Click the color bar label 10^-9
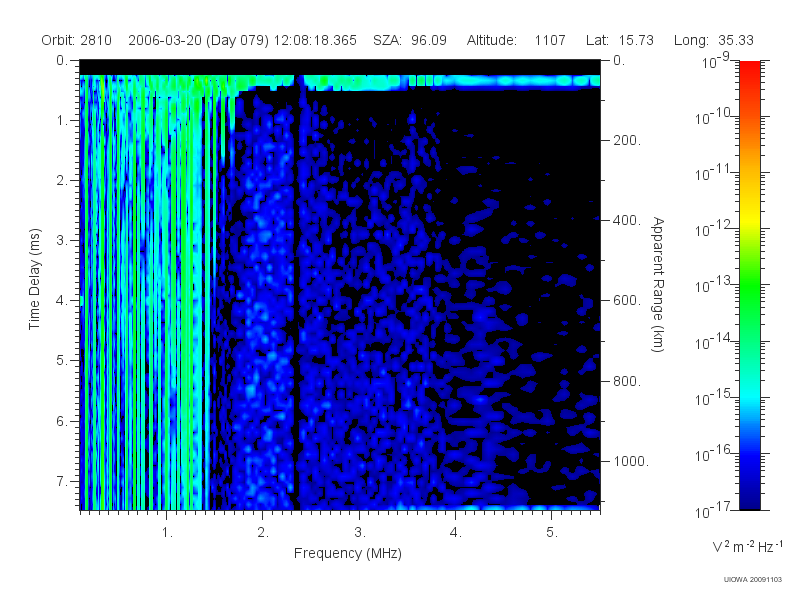Screen dimensions: 800x600 pyautogui.click(x=716, y=61)
